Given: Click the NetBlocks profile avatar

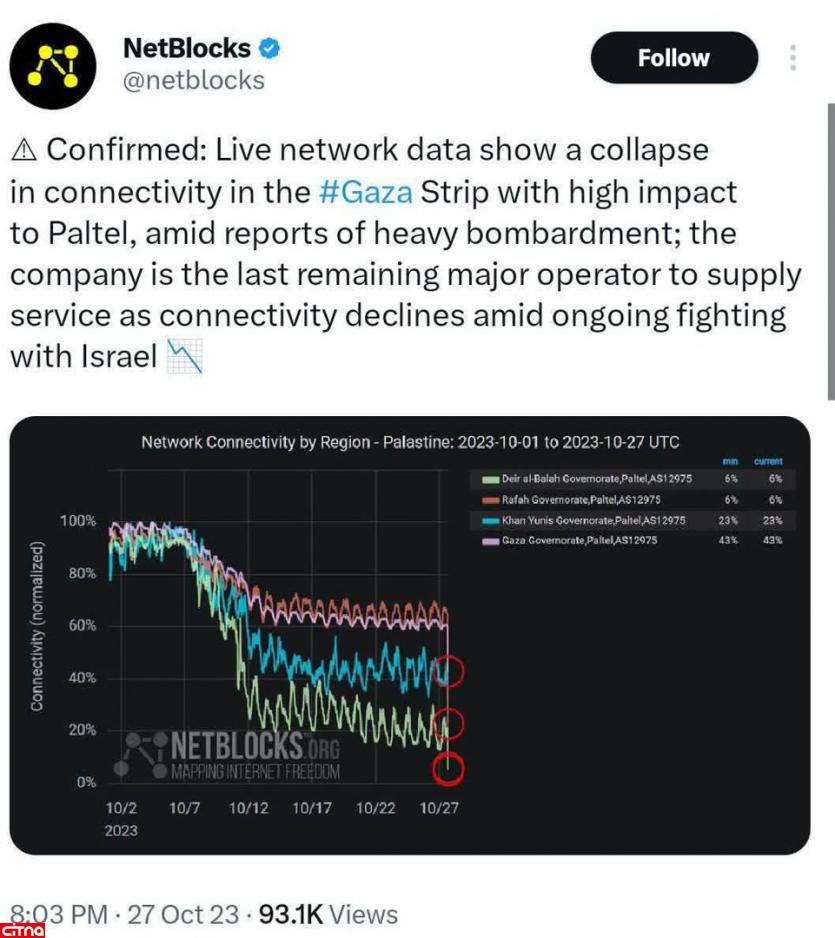Looking at the screenshot, I should pyautogui.click(x=52, y=66).
